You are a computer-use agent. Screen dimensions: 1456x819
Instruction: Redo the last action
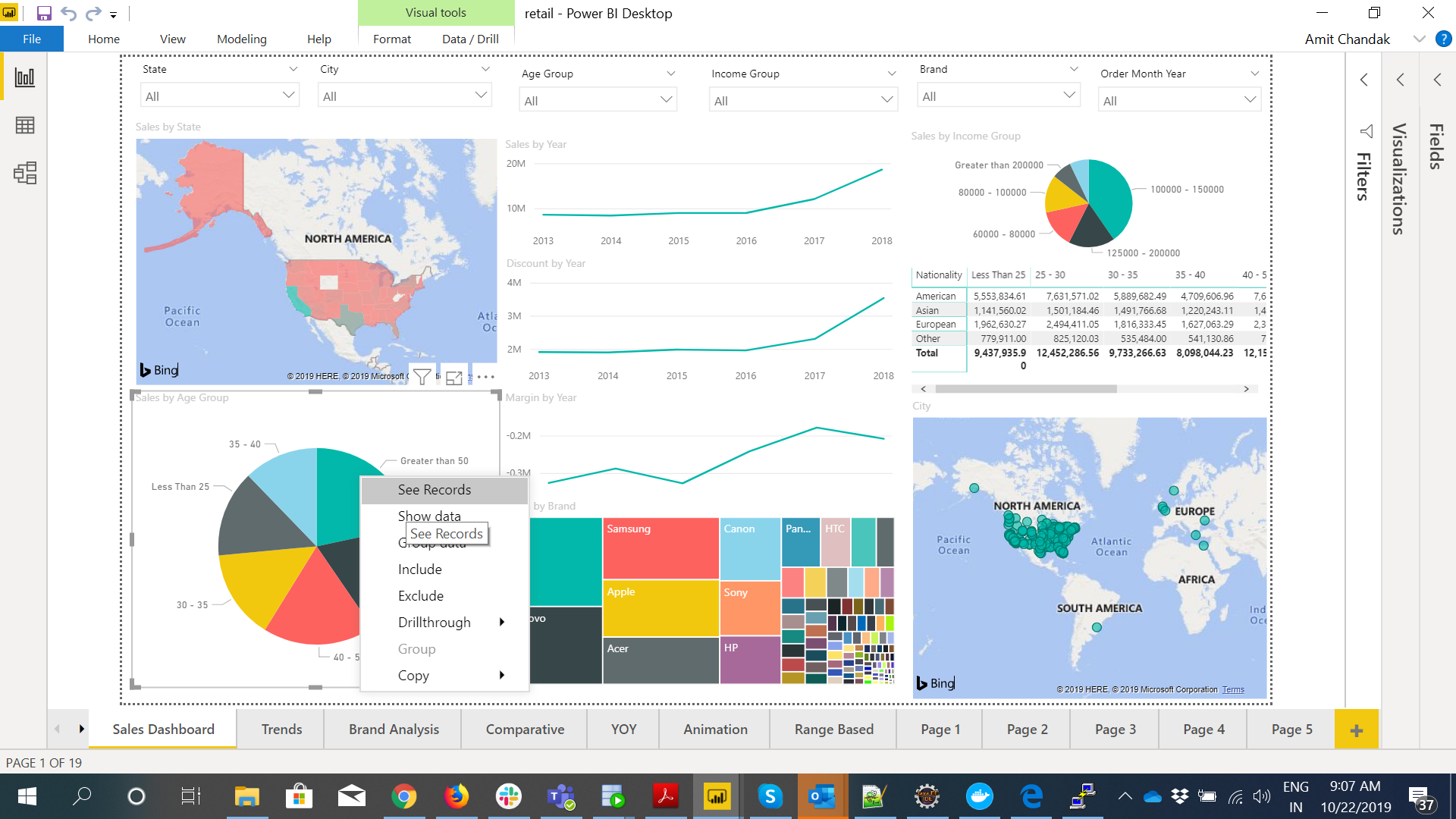(x=93, y=13)
